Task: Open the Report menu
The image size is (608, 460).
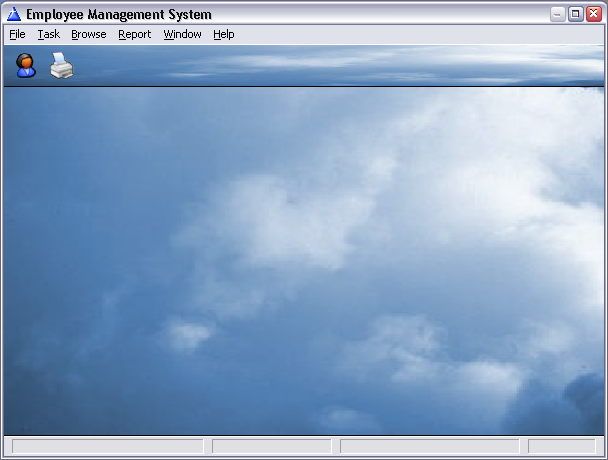Action: (x=135, y=34)
